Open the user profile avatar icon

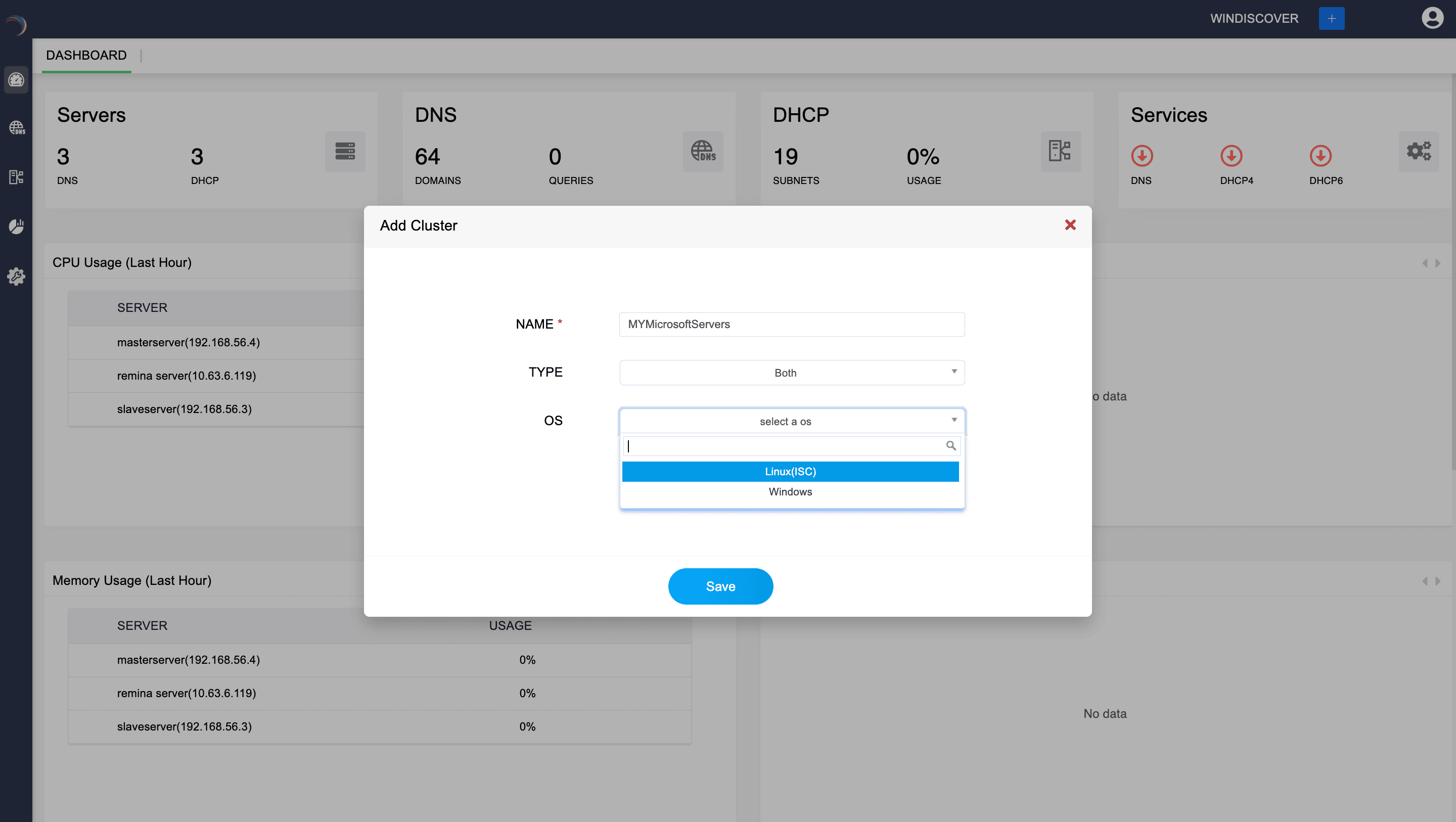tap(1432, 18)
